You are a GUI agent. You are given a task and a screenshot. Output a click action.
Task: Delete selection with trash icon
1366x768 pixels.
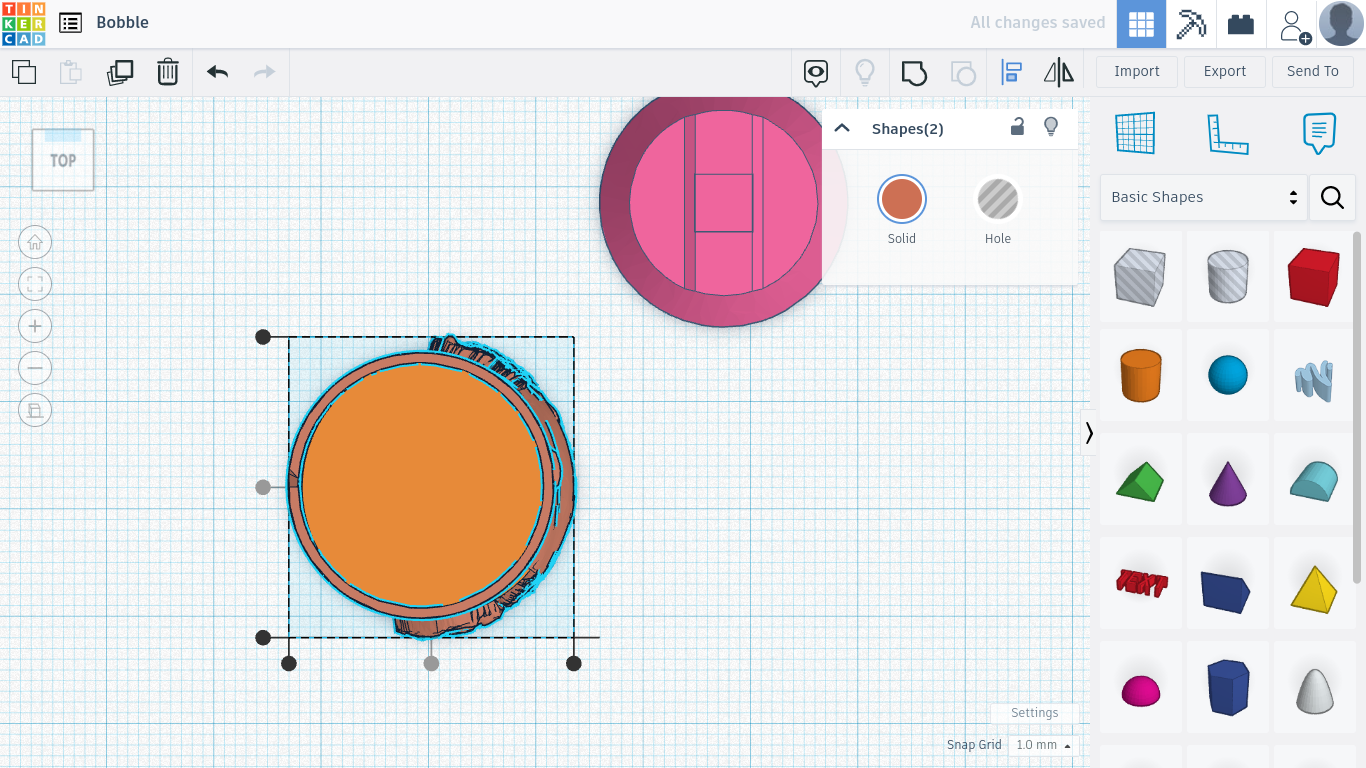click(x=168, y=72)
